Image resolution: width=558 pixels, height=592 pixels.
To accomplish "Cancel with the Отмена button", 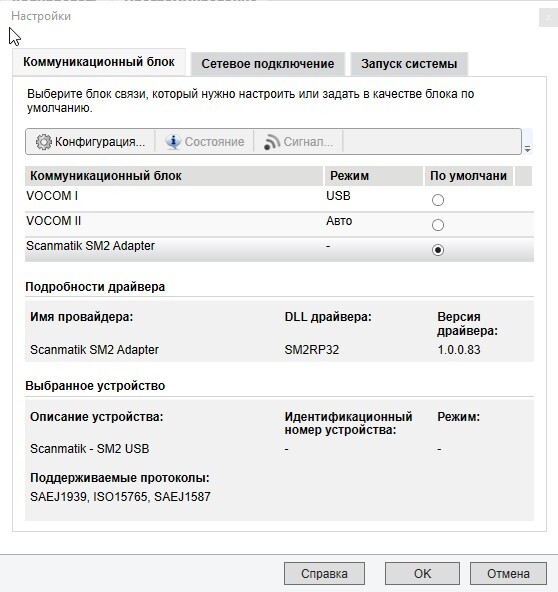I will click(508, 574).
